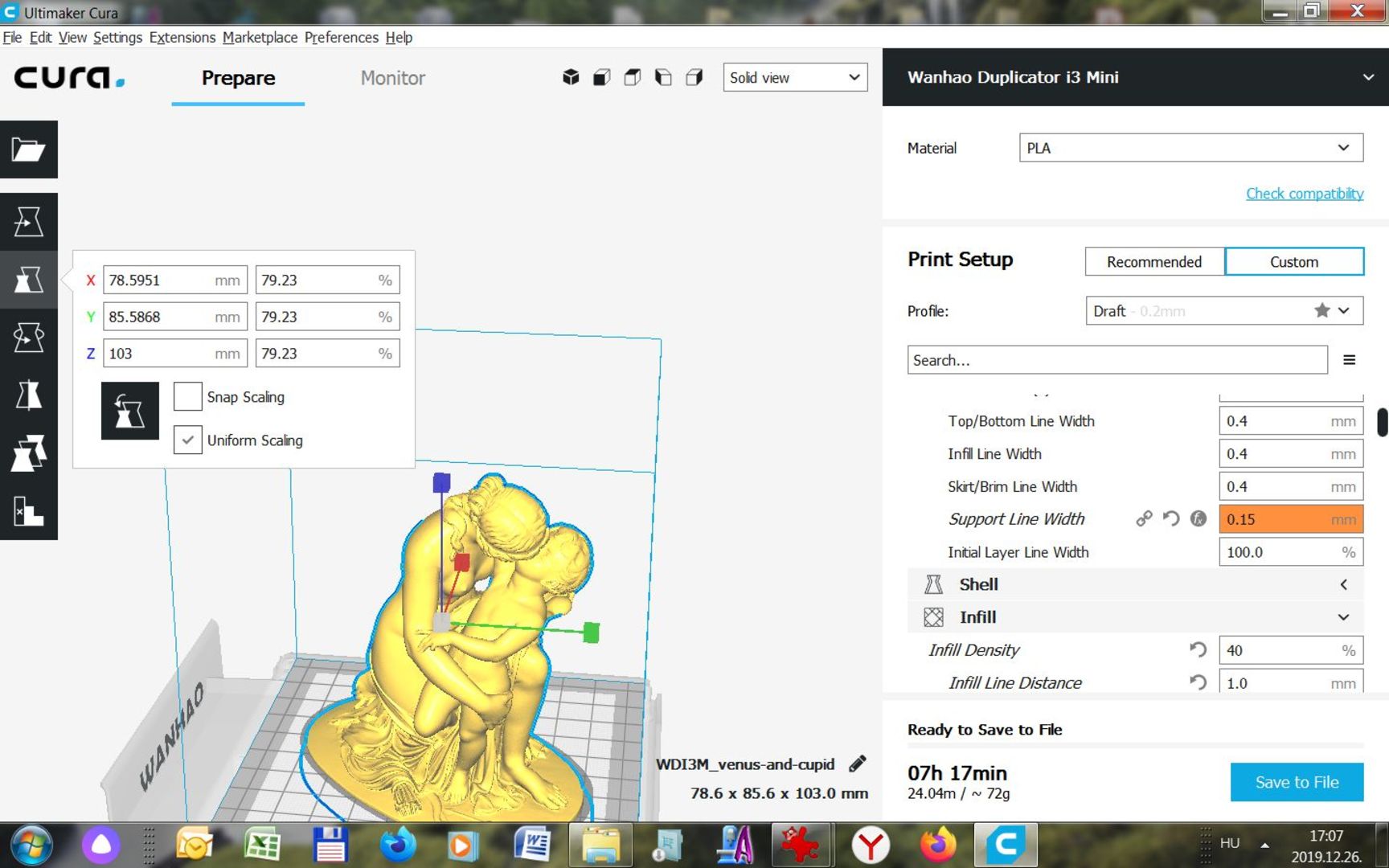Click the Open File folder icon
1389x868 pixels.
[x=28, y=149]
